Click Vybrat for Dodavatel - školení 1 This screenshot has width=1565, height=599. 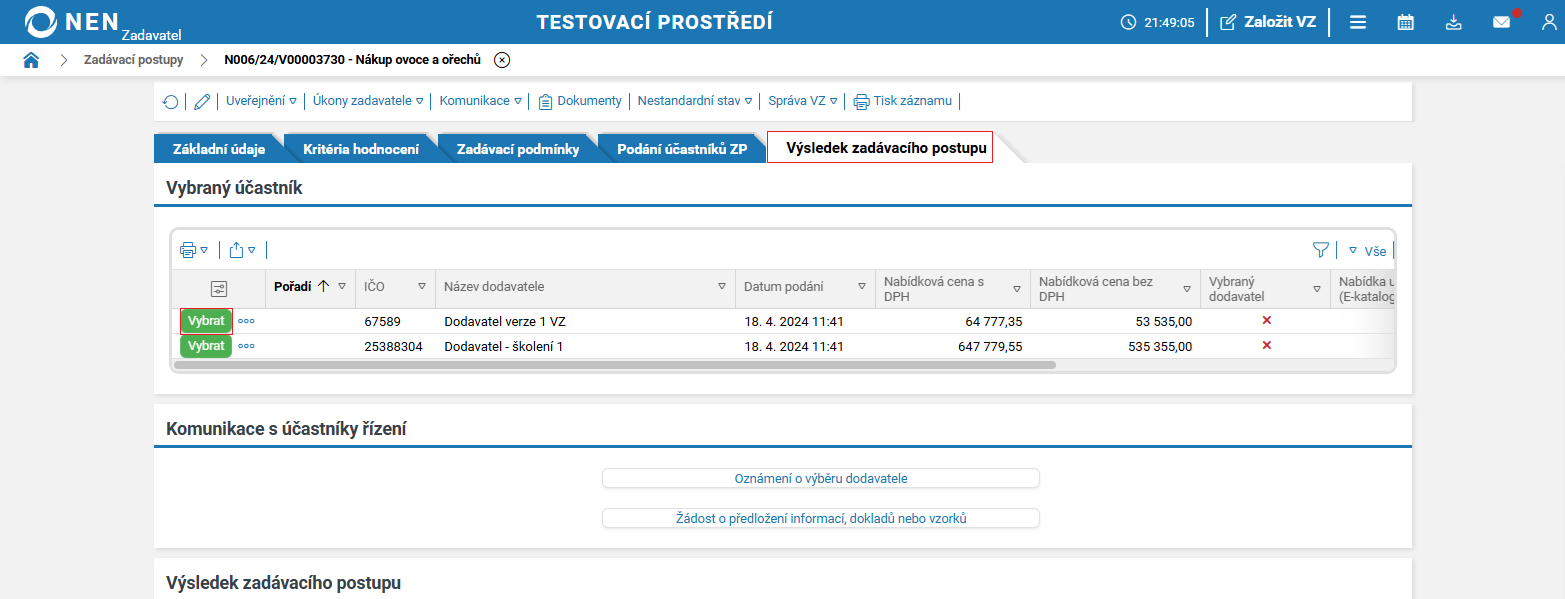[x=206, y=346]
